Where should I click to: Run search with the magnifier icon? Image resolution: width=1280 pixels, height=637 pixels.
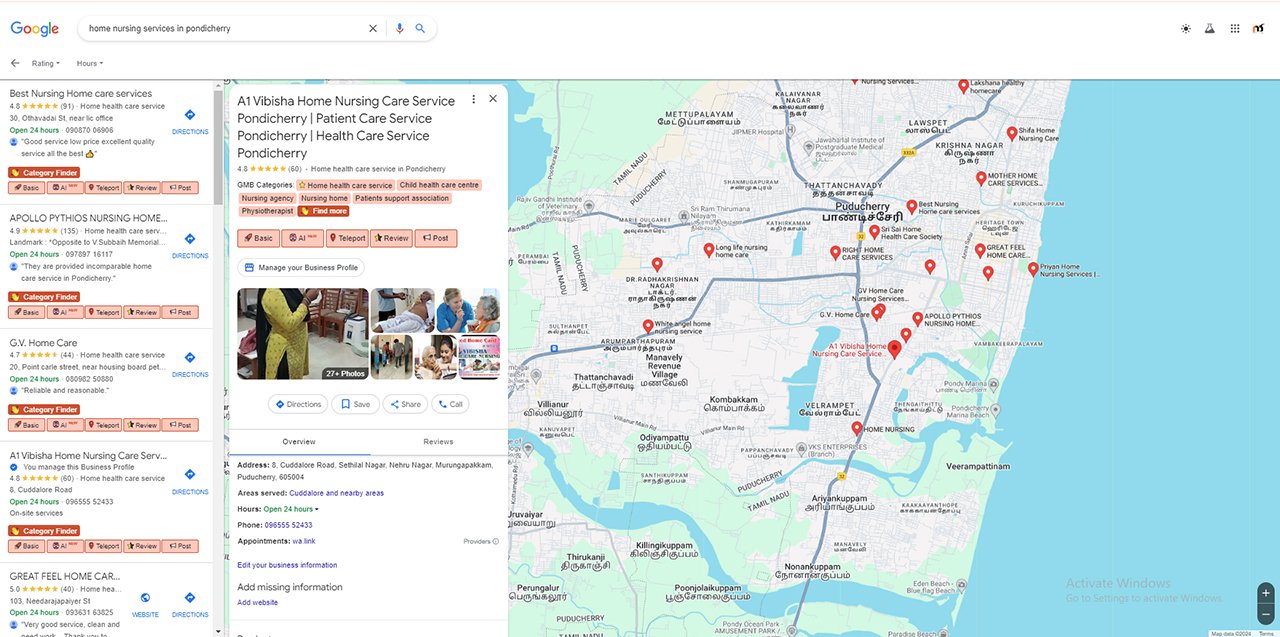click(420, 29)
